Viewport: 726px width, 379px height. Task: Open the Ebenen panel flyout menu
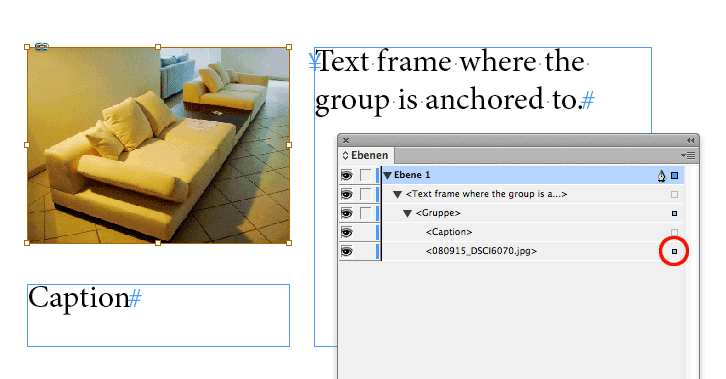(688, 155)
